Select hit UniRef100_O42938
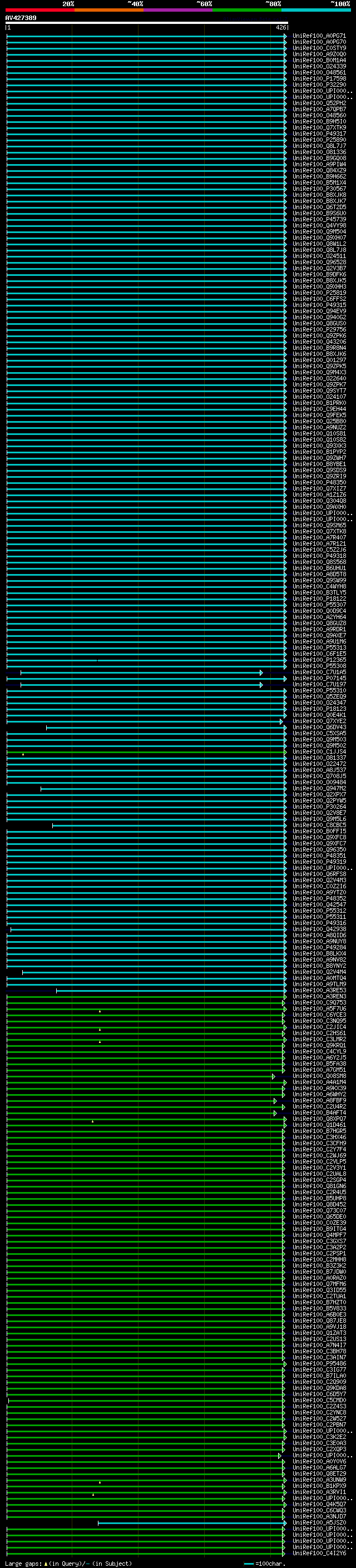 (x=319, y=929)
